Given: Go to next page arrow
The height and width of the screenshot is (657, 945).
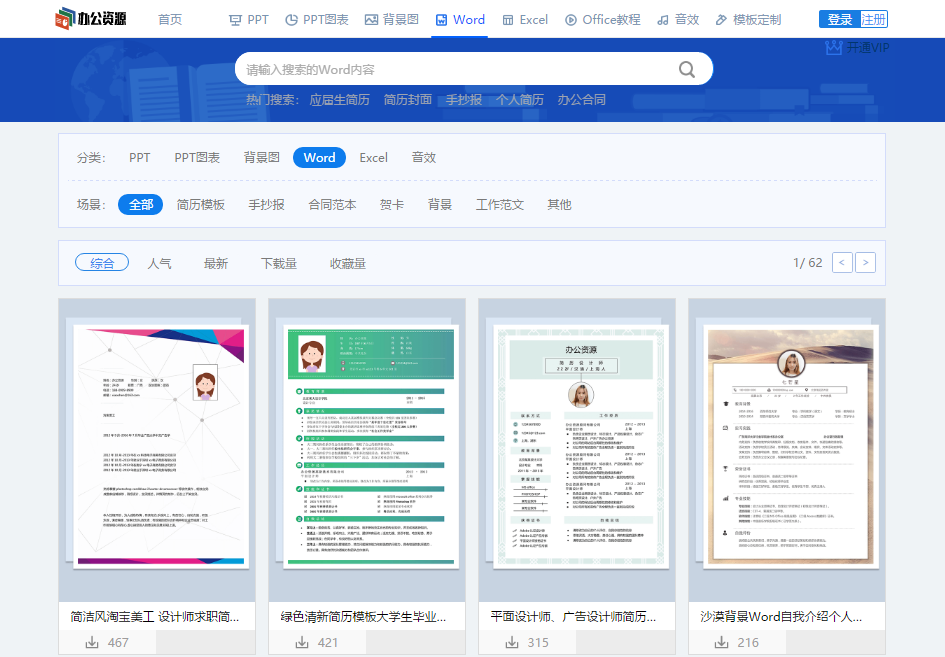Looking at the screenshot, I should coord(865,263).
